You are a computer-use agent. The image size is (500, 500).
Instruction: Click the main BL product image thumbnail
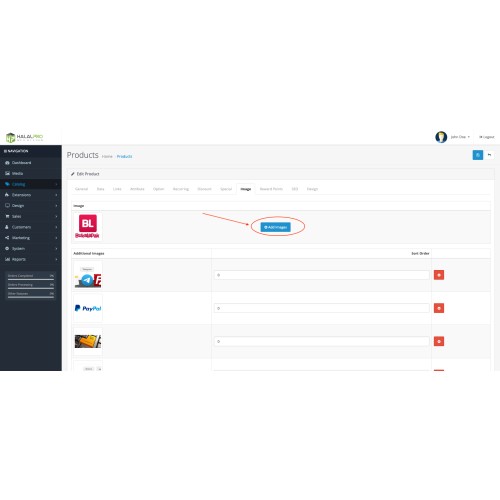pyautogui.click(x=88, y=227)
